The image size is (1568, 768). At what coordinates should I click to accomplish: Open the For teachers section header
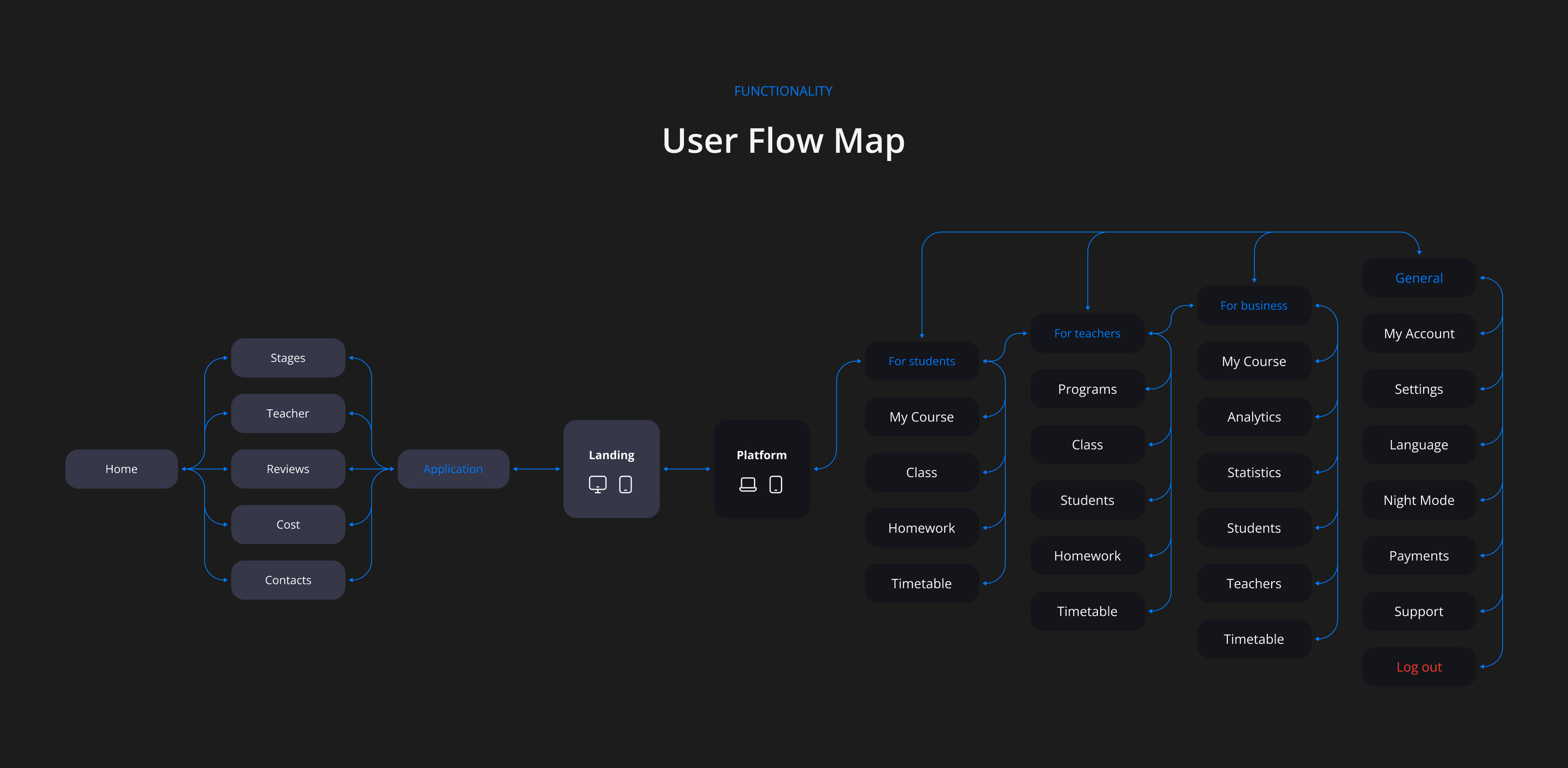(x=1087, y=333)
